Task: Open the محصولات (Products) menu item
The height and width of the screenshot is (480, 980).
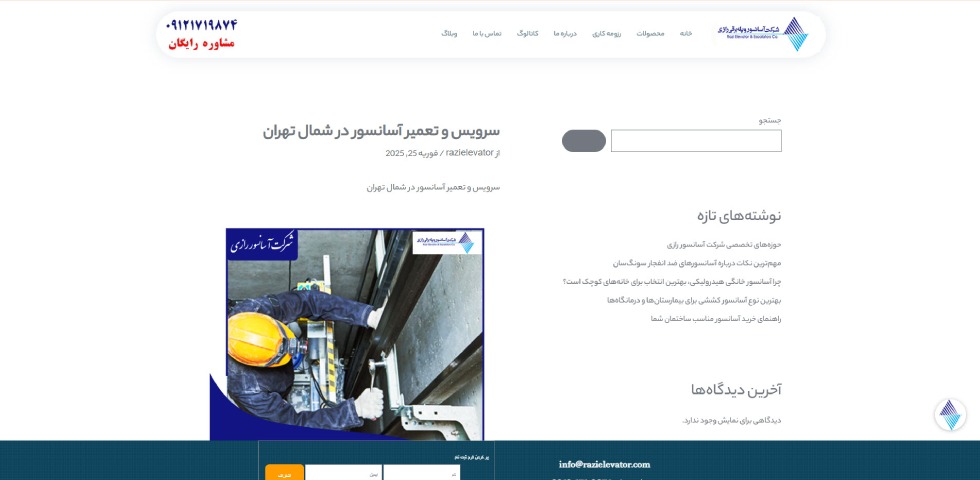Action: pyautogui.click(x=651, y=33)
